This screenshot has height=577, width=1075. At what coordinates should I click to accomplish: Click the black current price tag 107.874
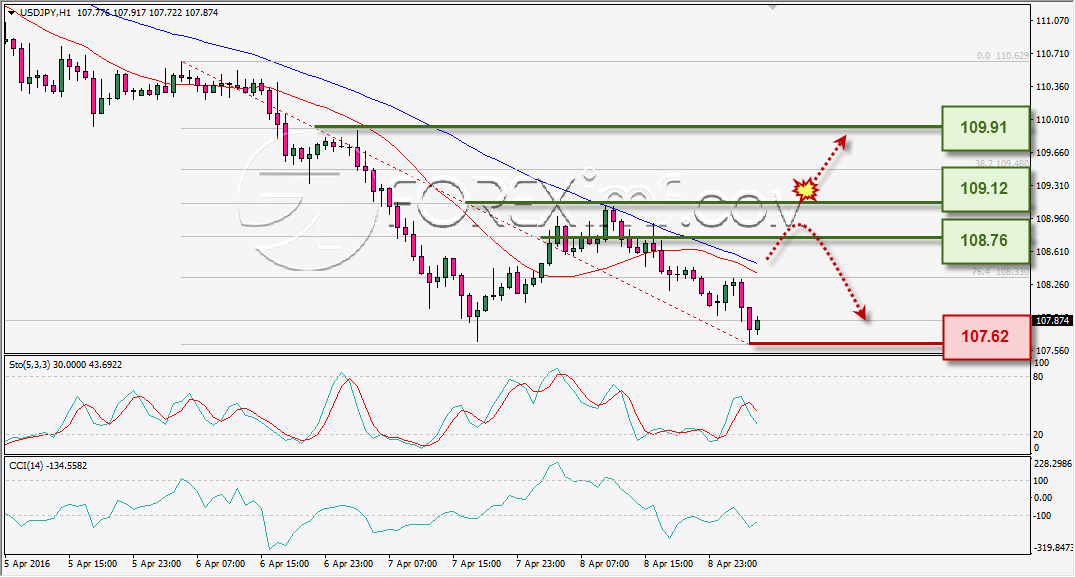coord(1051,320)
